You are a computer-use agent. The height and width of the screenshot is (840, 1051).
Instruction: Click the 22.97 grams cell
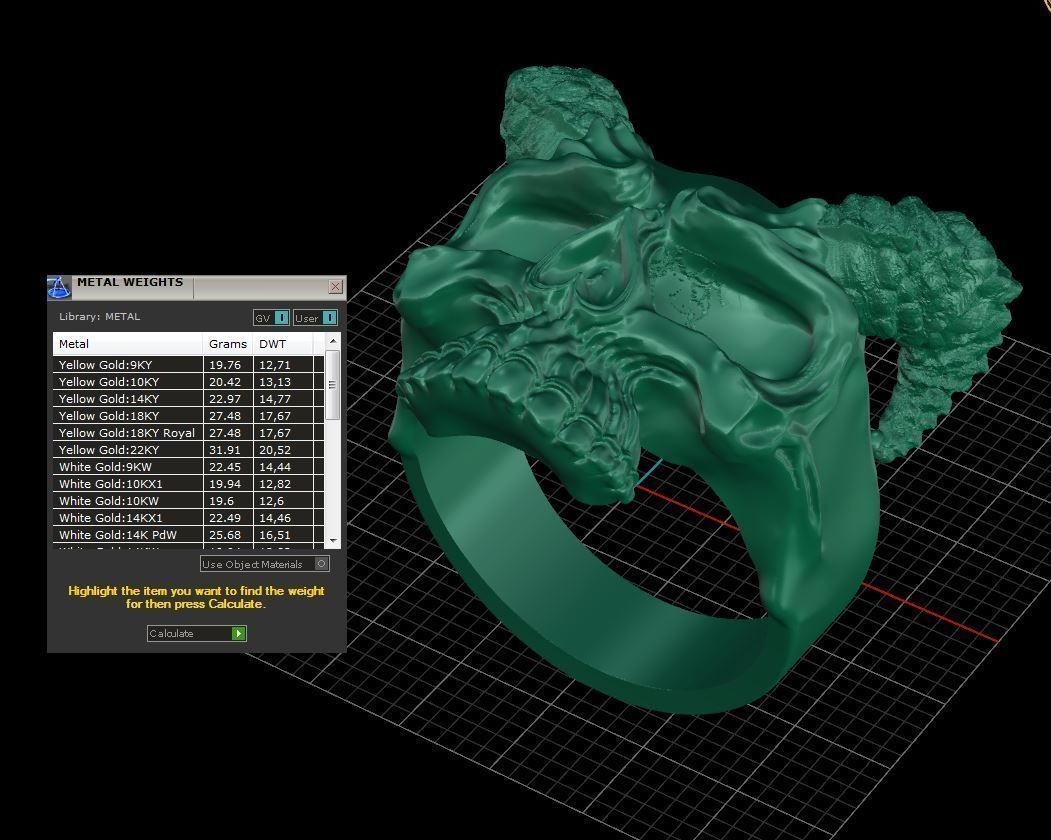(x=228, y=399)
